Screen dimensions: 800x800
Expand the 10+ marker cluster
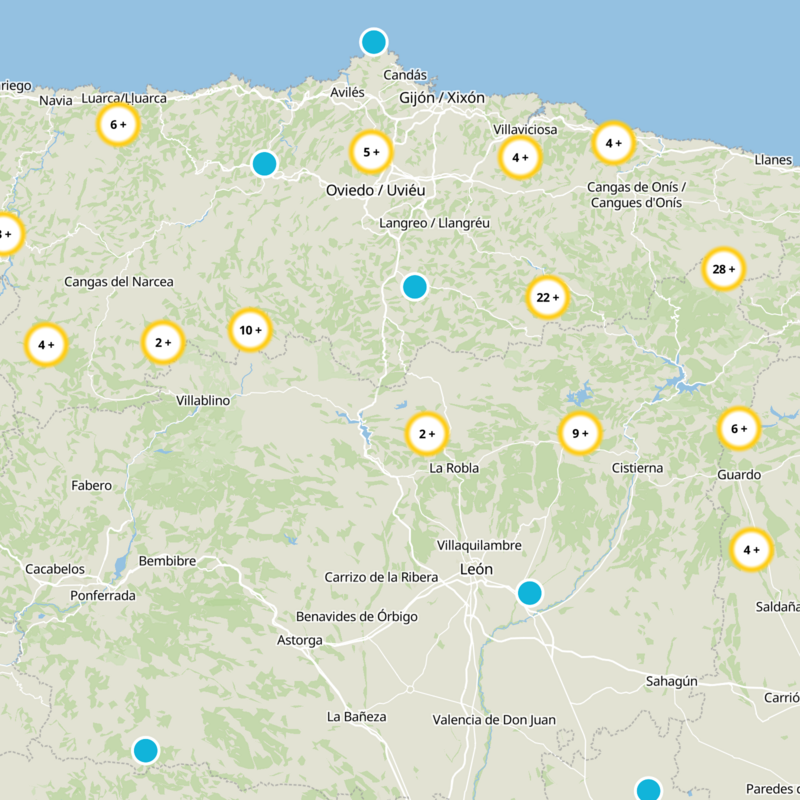pyautogui.click(x=251, y=330)
